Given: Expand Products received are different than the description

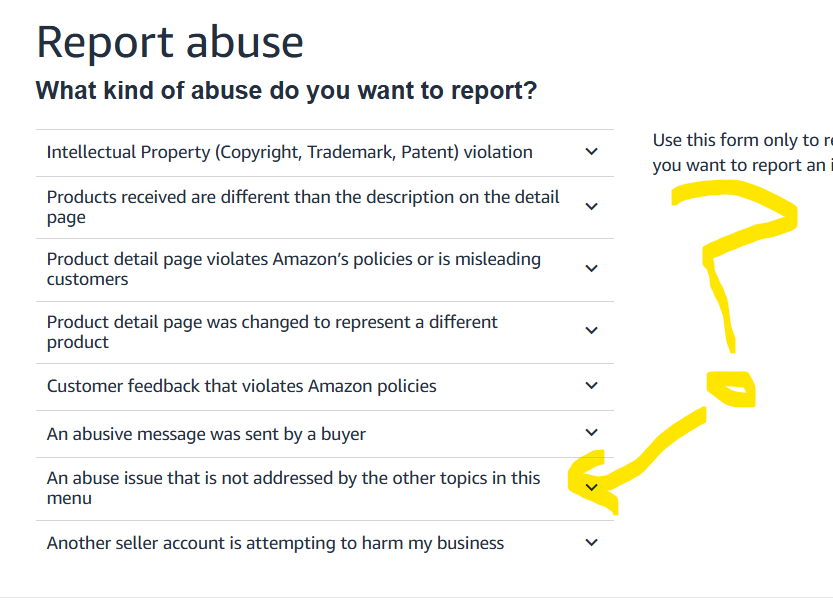Looking at the screenshot, I should [x=325, y=208].
